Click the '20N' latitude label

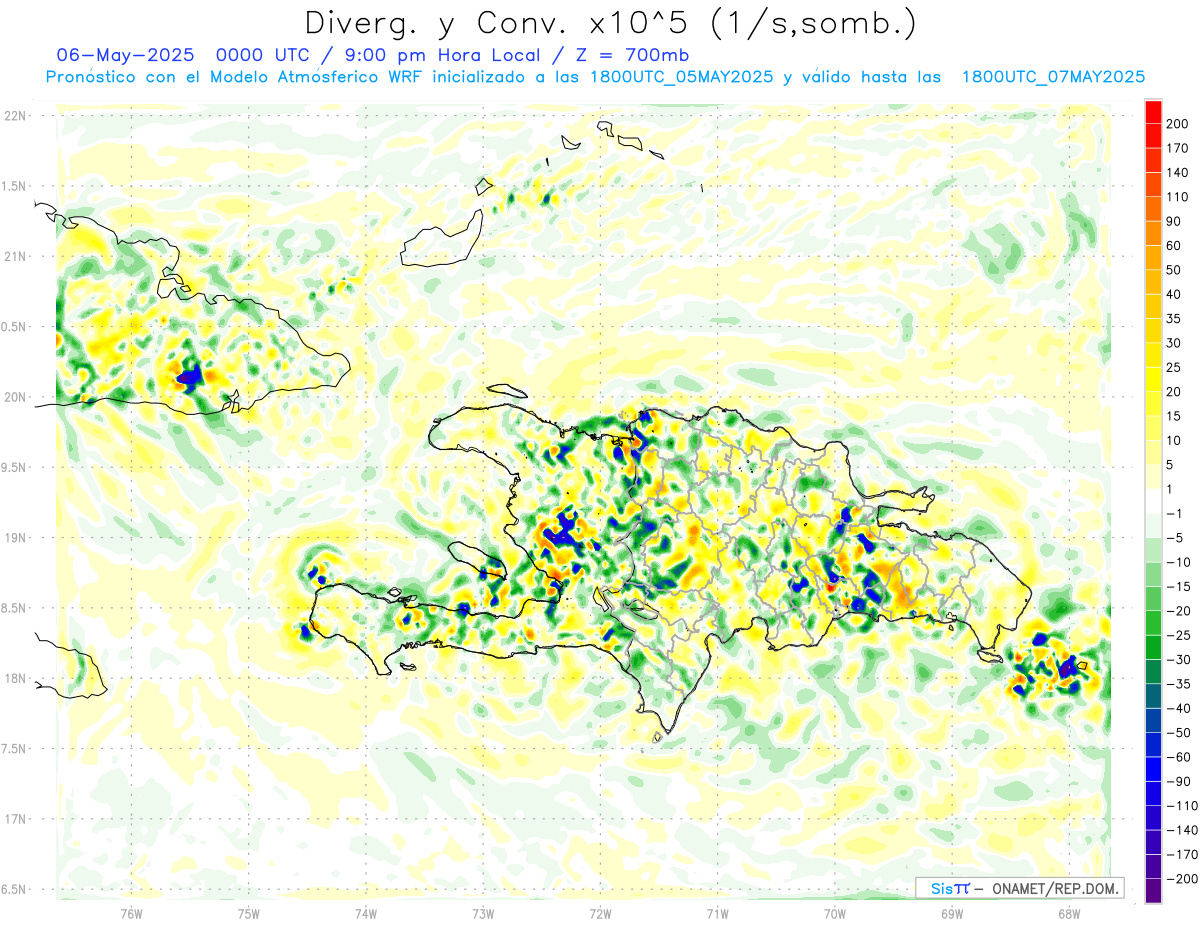click(x=15, y=397)
